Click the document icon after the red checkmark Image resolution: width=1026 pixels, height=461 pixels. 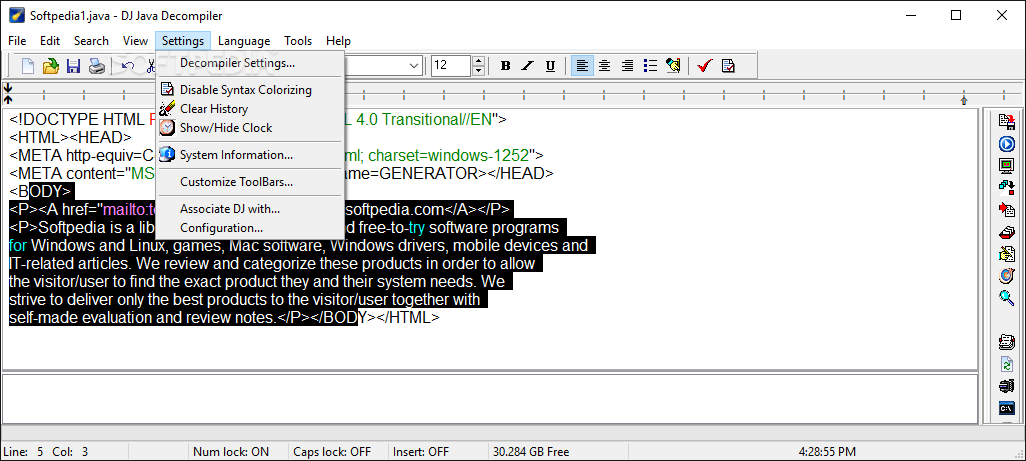[728, 65]
